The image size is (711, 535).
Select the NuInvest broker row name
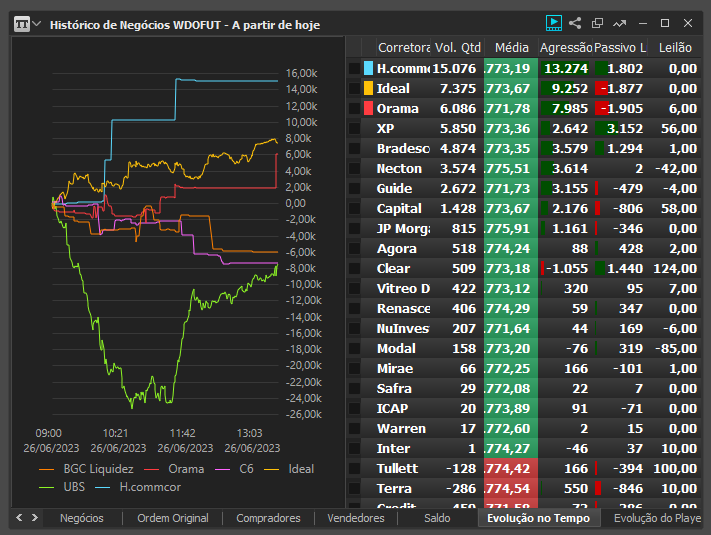tap(403, 328)
